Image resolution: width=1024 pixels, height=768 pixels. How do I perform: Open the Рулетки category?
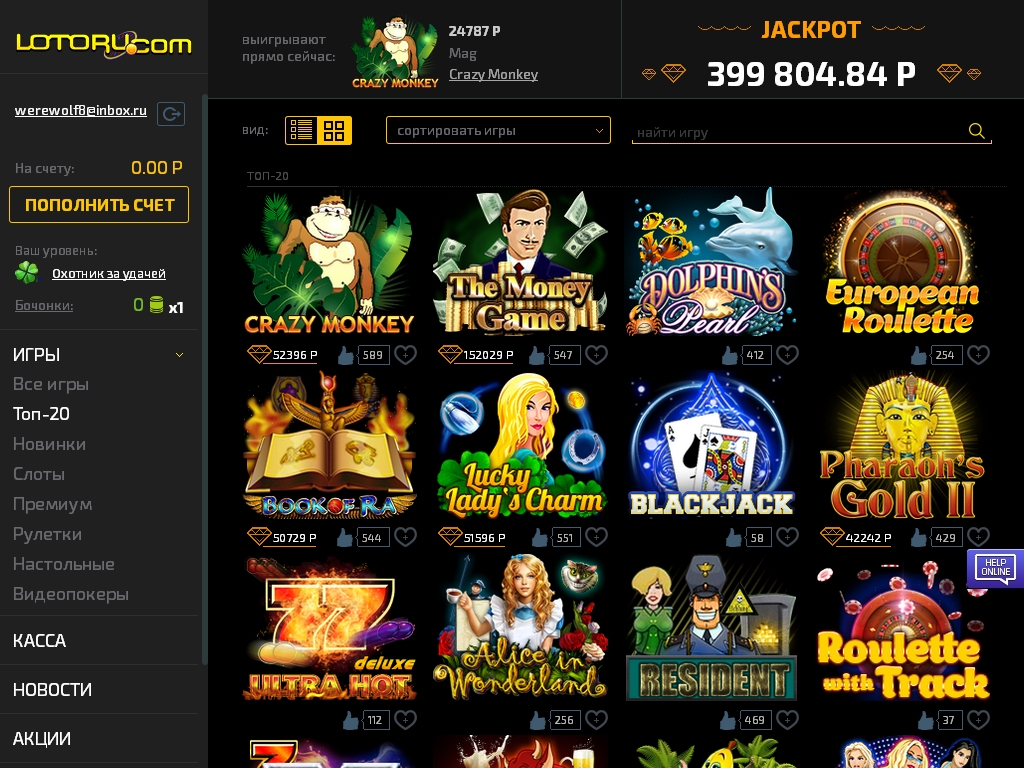coord(48,534)
